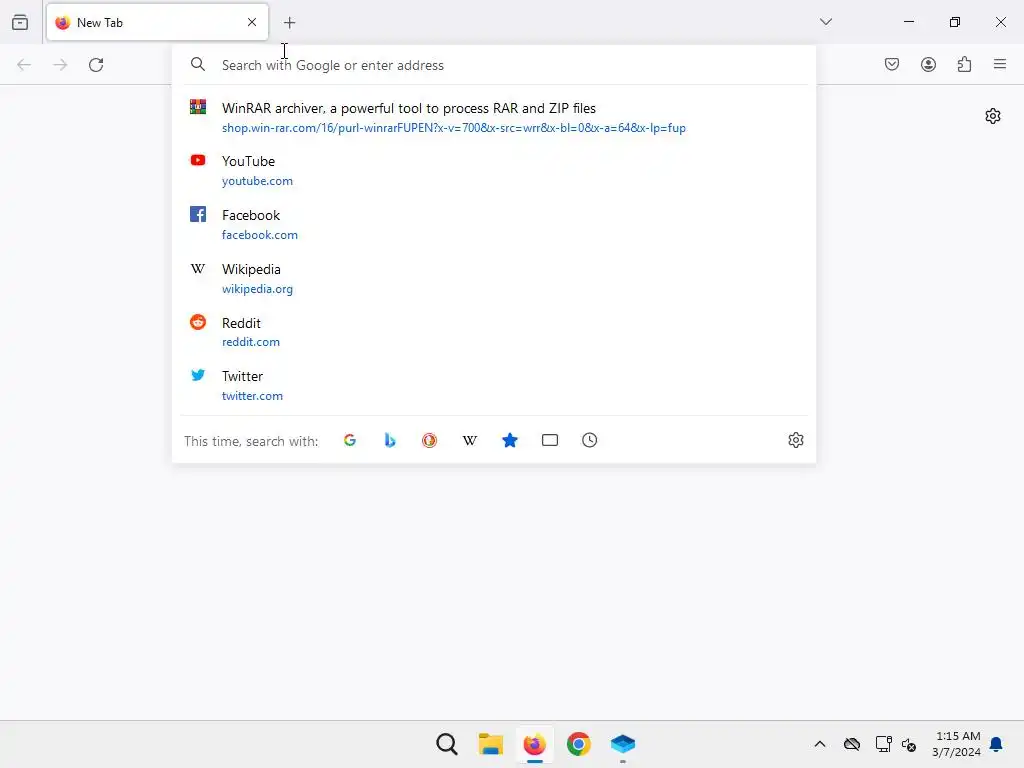Screen dimensions: 1024x768
Task: Open a new tab with plus button
Action: pos(289,23)
